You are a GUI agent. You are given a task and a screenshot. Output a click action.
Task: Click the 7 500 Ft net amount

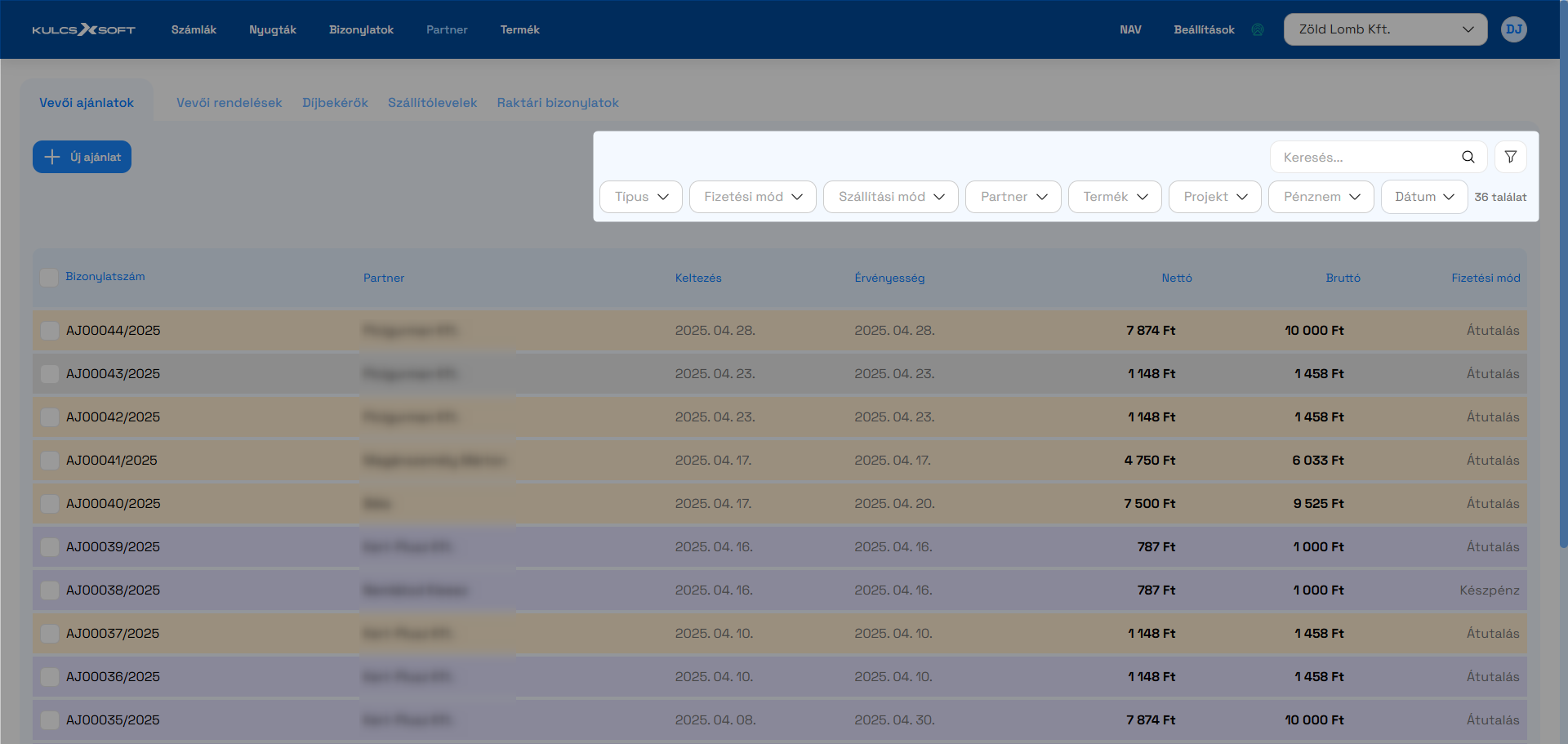click(x=1150, y=503)
